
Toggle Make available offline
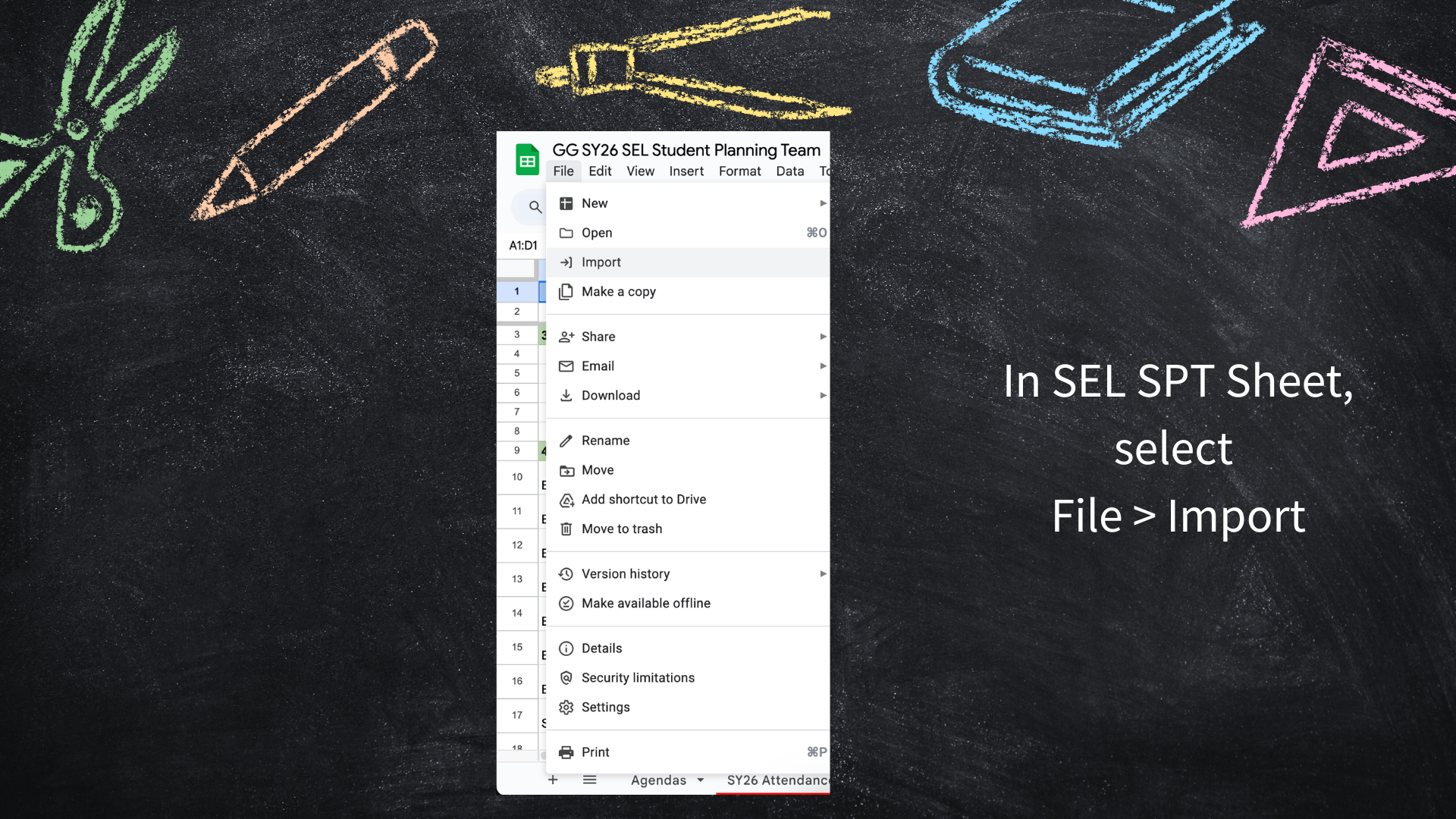tap(645, 604)
